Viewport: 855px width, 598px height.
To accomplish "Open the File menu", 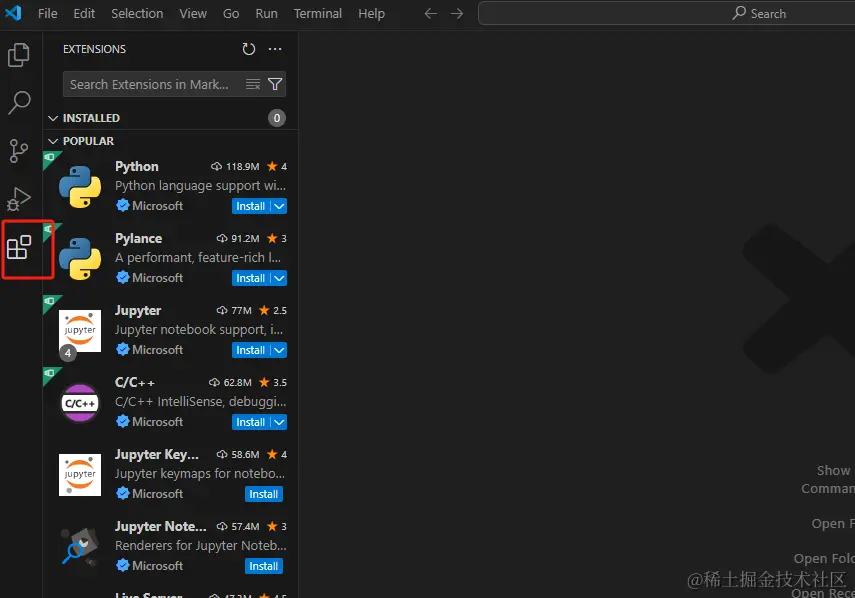I will coord(47,13).
